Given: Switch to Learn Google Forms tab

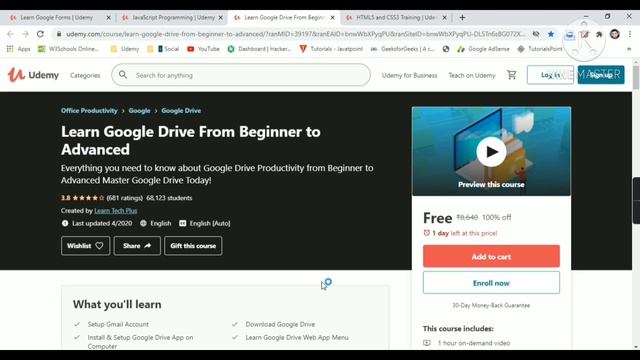Looking at the screenshot, I should 57,18.
